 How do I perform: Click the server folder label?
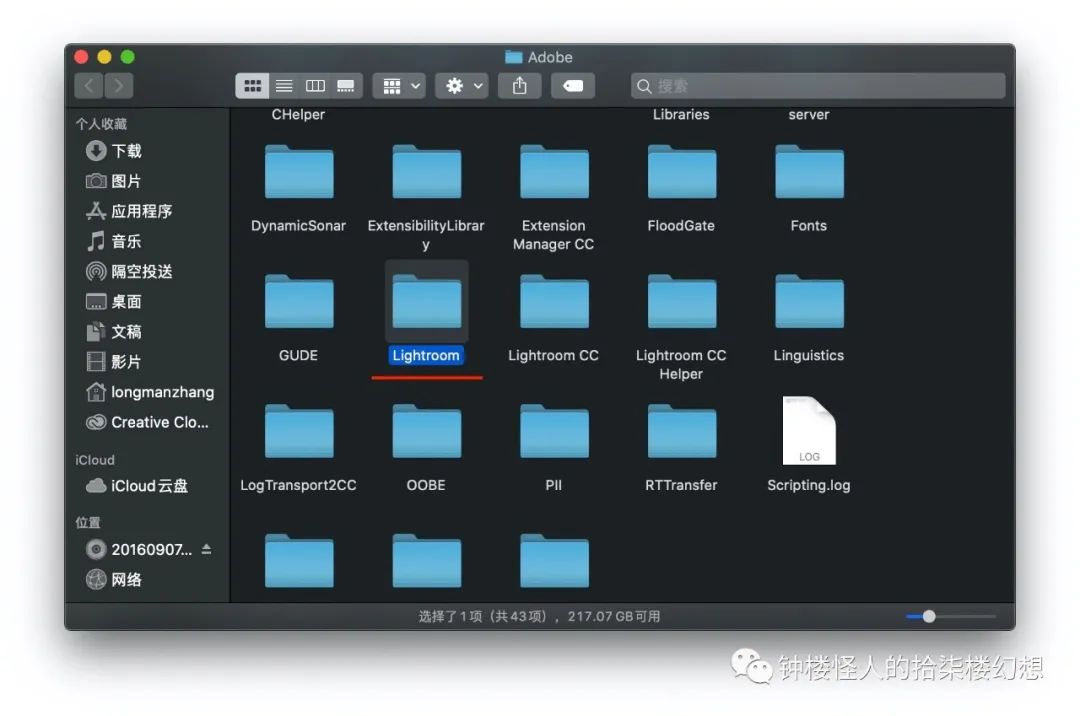click(x=809, y=114)
